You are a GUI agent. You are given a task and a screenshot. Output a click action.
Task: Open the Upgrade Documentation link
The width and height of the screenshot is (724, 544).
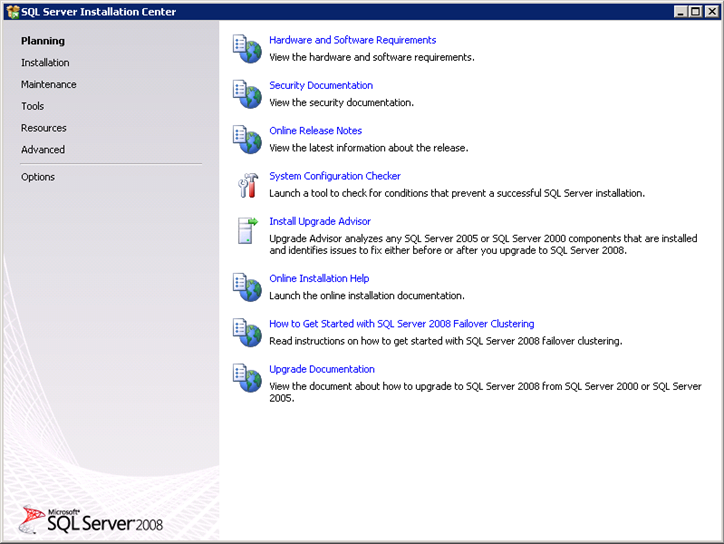point(322,369)
